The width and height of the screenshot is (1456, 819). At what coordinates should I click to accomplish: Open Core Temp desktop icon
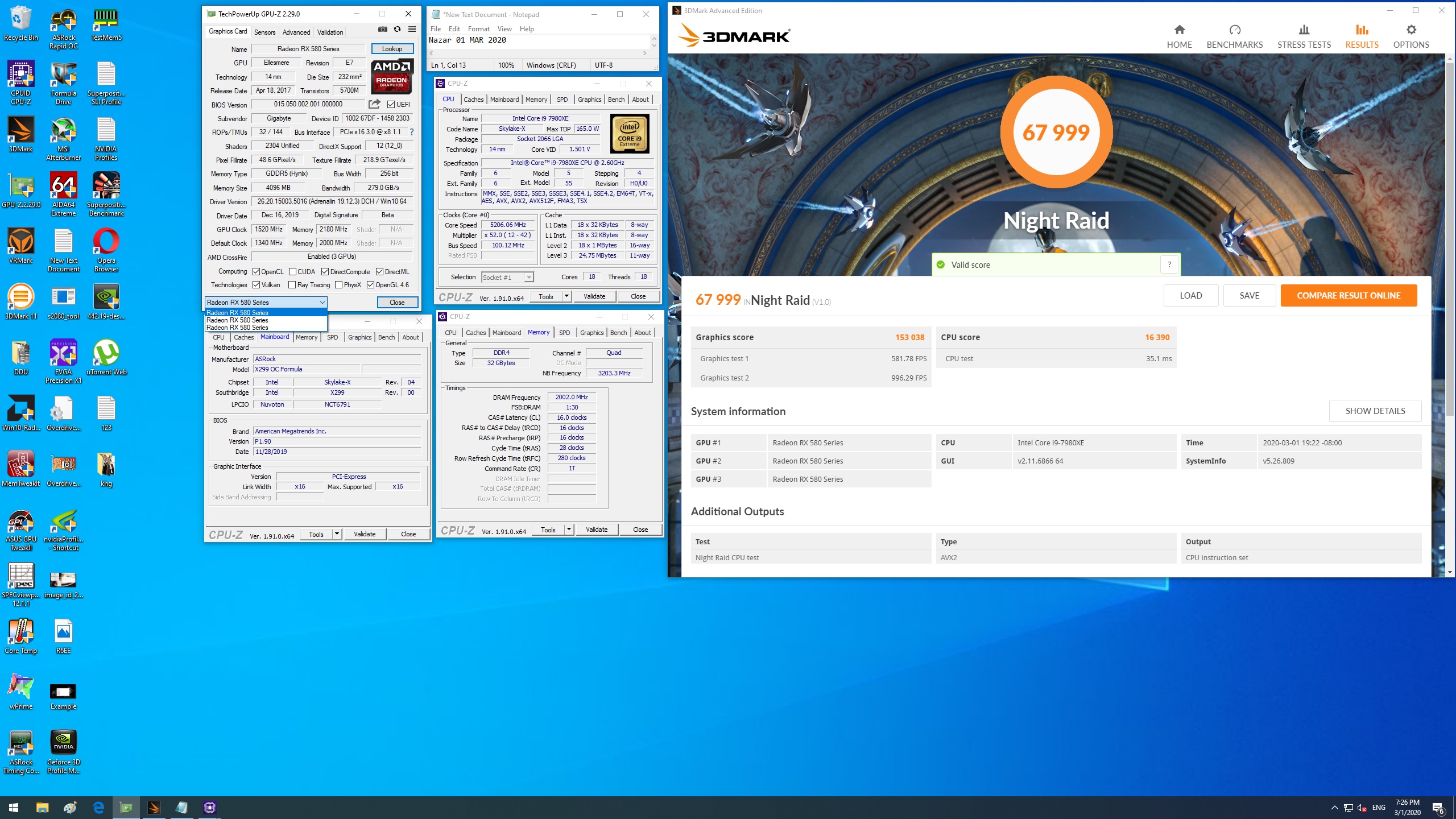(21, 636)
